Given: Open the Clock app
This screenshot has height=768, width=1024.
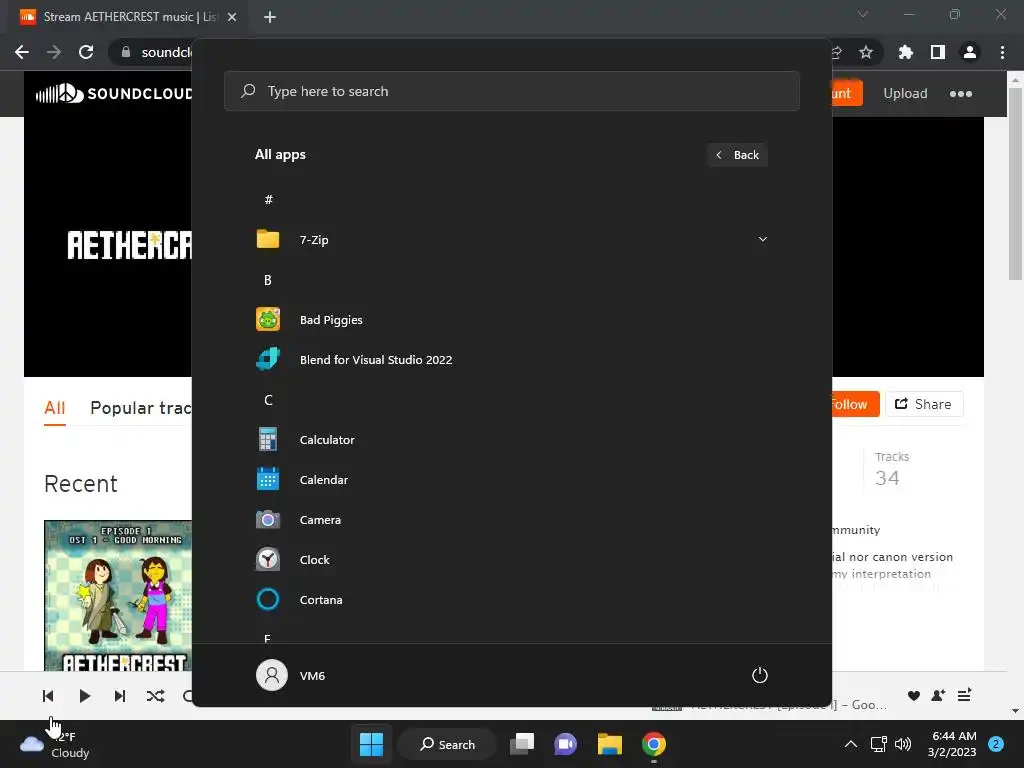Looking at the screenshot, I should pos(511,560).
